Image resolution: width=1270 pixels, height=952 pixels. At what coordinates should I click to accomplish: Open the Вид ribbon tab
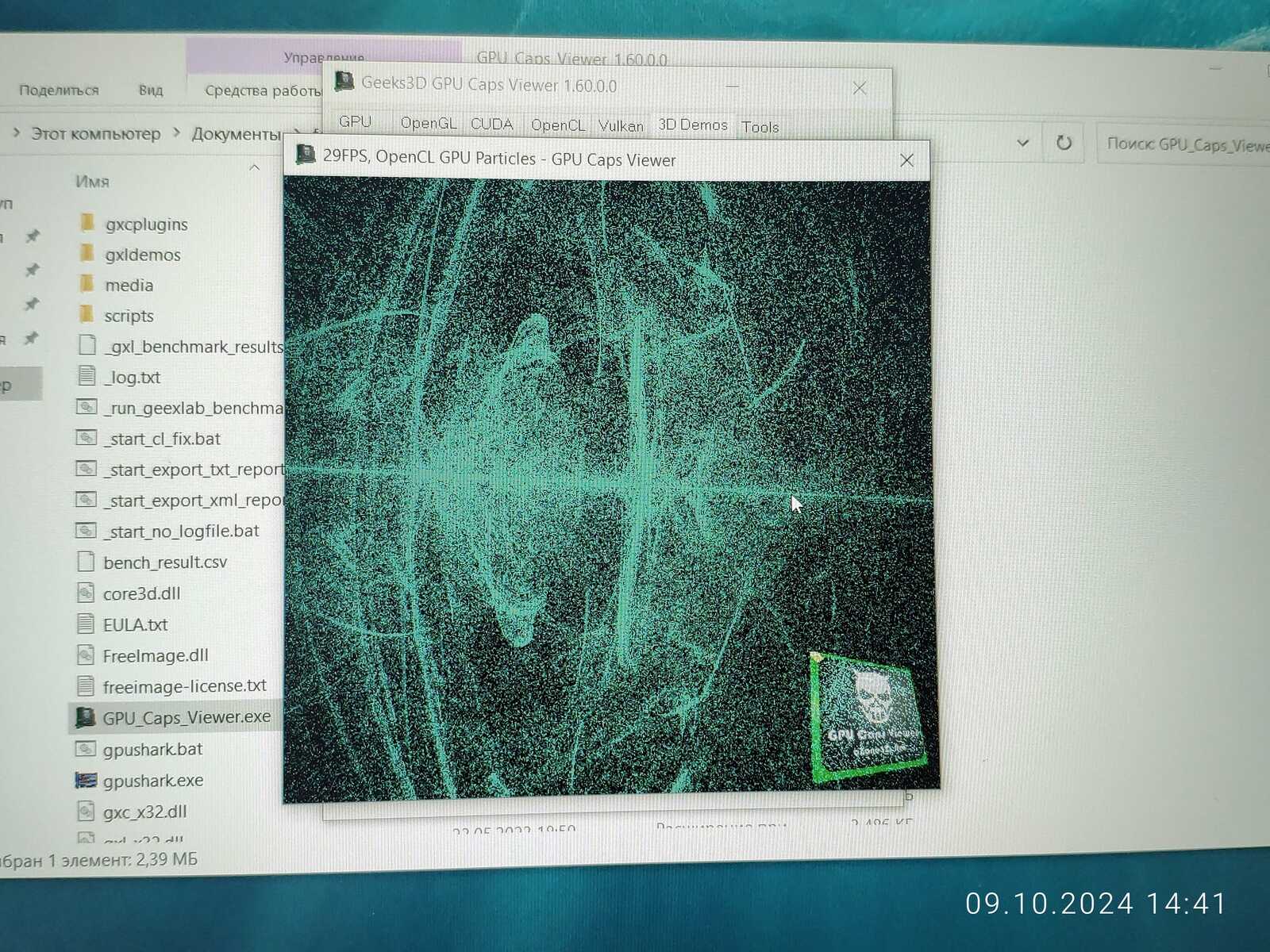pos(150,90)
